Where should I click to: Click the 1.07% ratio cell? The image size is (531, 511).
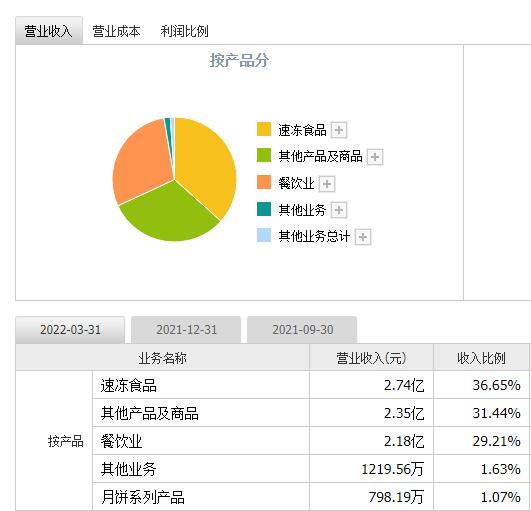(482, 497)
